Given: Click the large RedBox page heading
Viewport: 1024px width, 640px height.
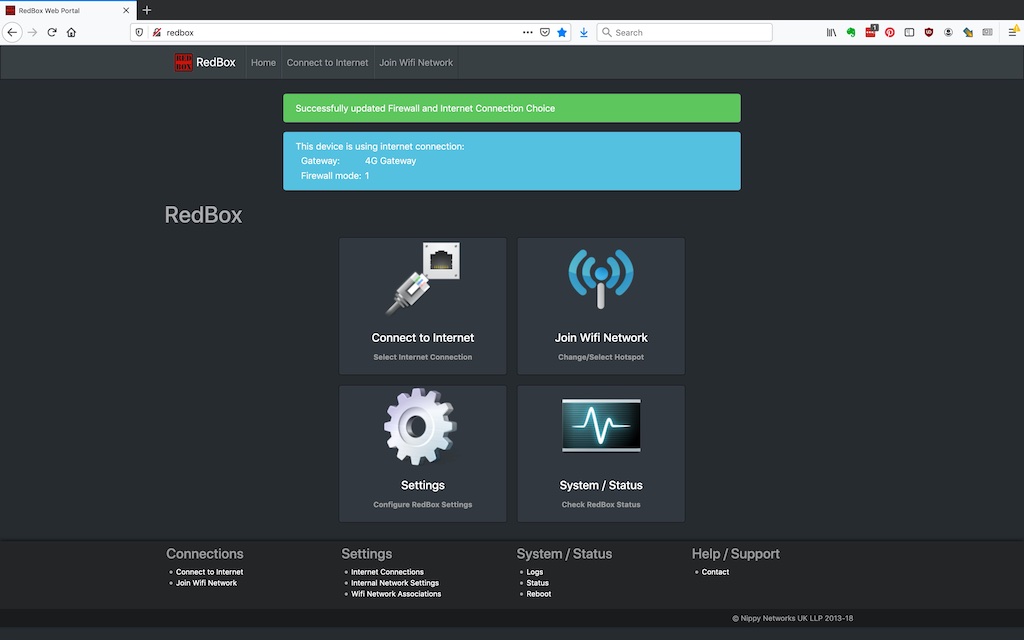Looking at the screenshot, I should [203, 215].
